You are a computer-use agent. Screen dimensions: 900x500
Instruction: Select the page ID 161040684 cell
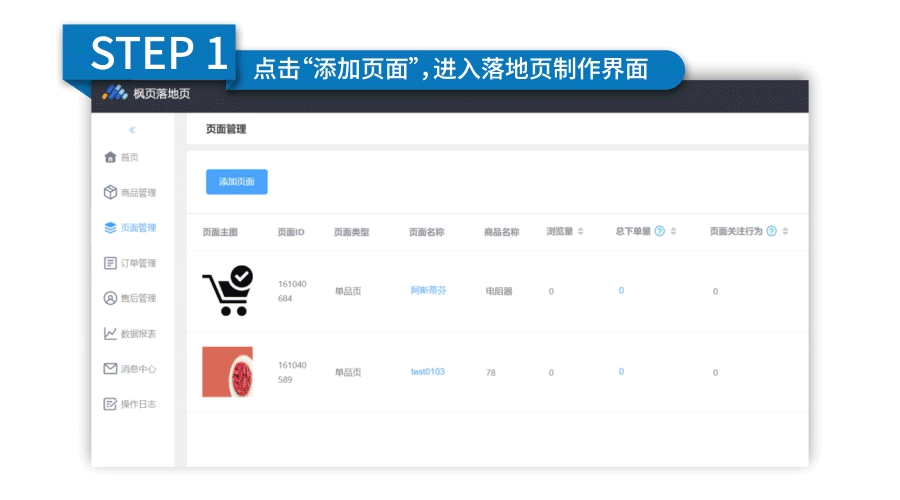(292, 291)
